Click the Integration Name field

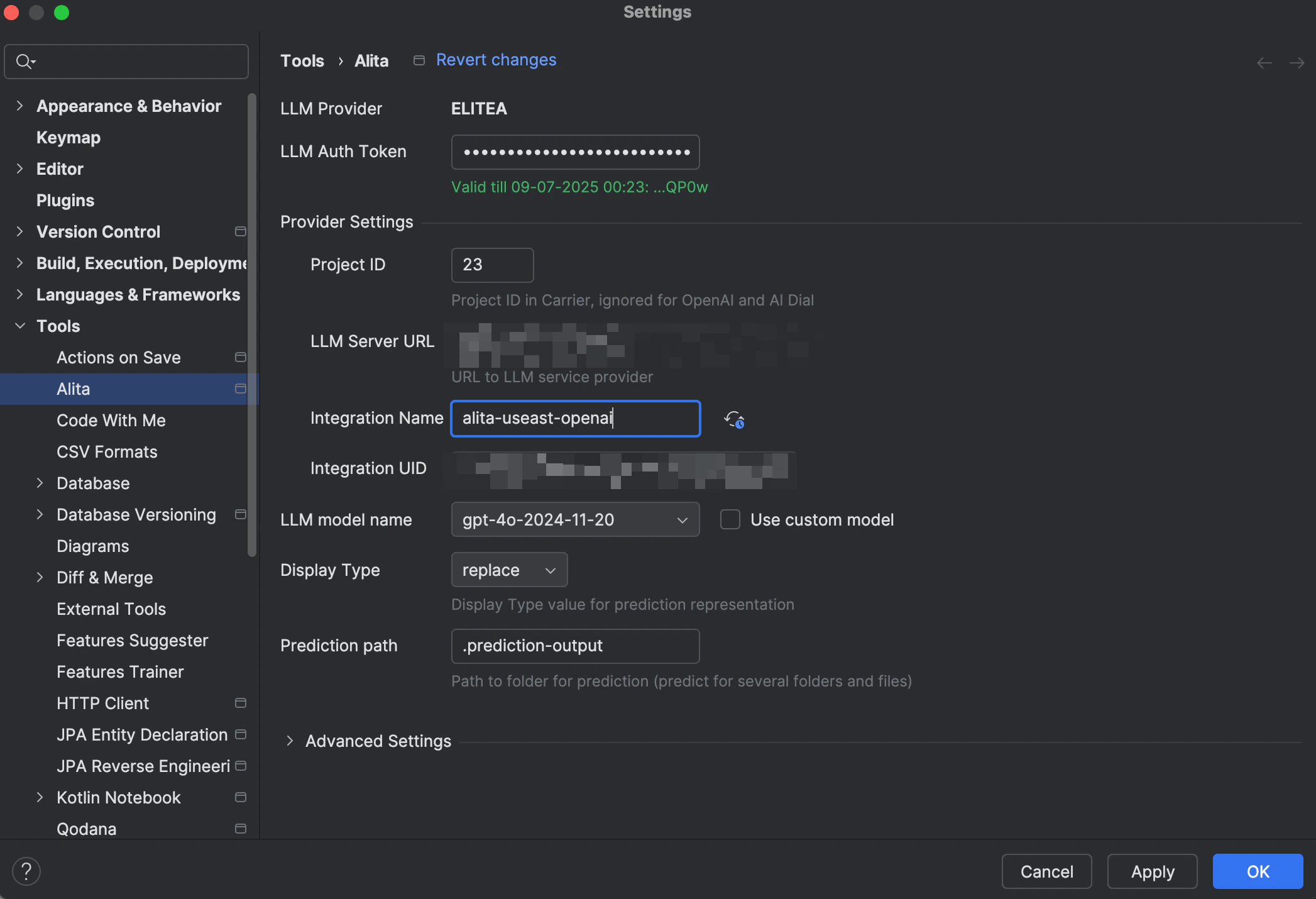(x=575, y=419)
